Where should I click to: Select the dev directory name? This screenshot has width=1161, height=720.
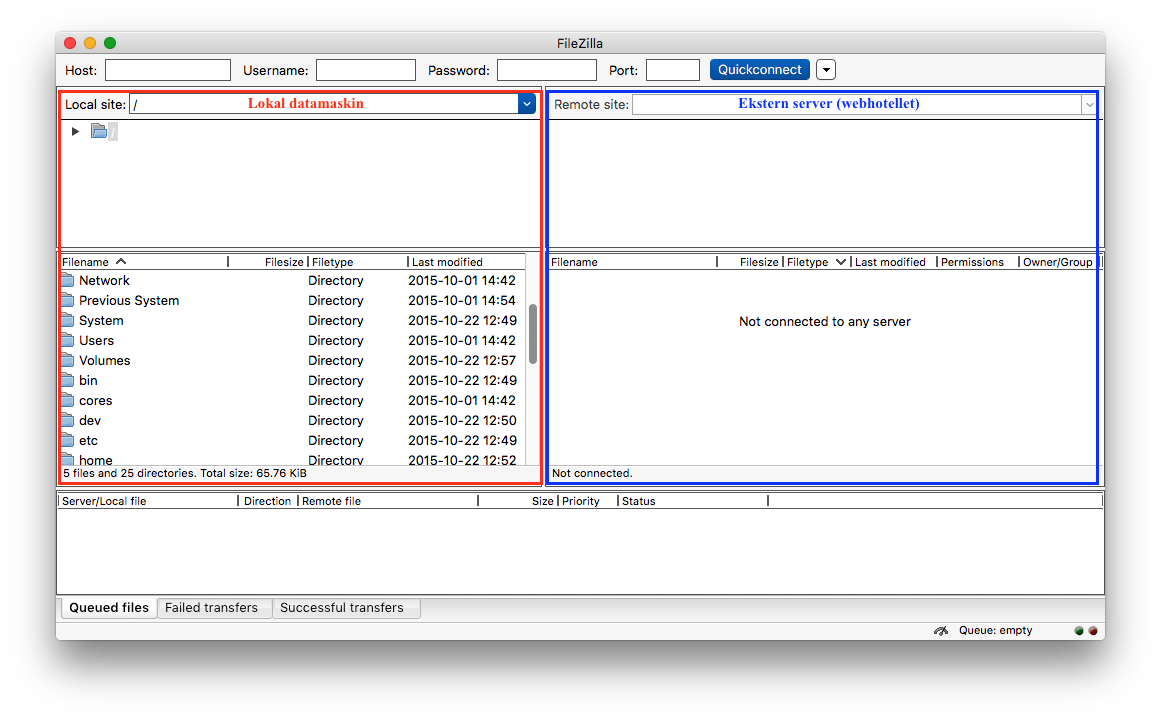click(x=90, y=421)
